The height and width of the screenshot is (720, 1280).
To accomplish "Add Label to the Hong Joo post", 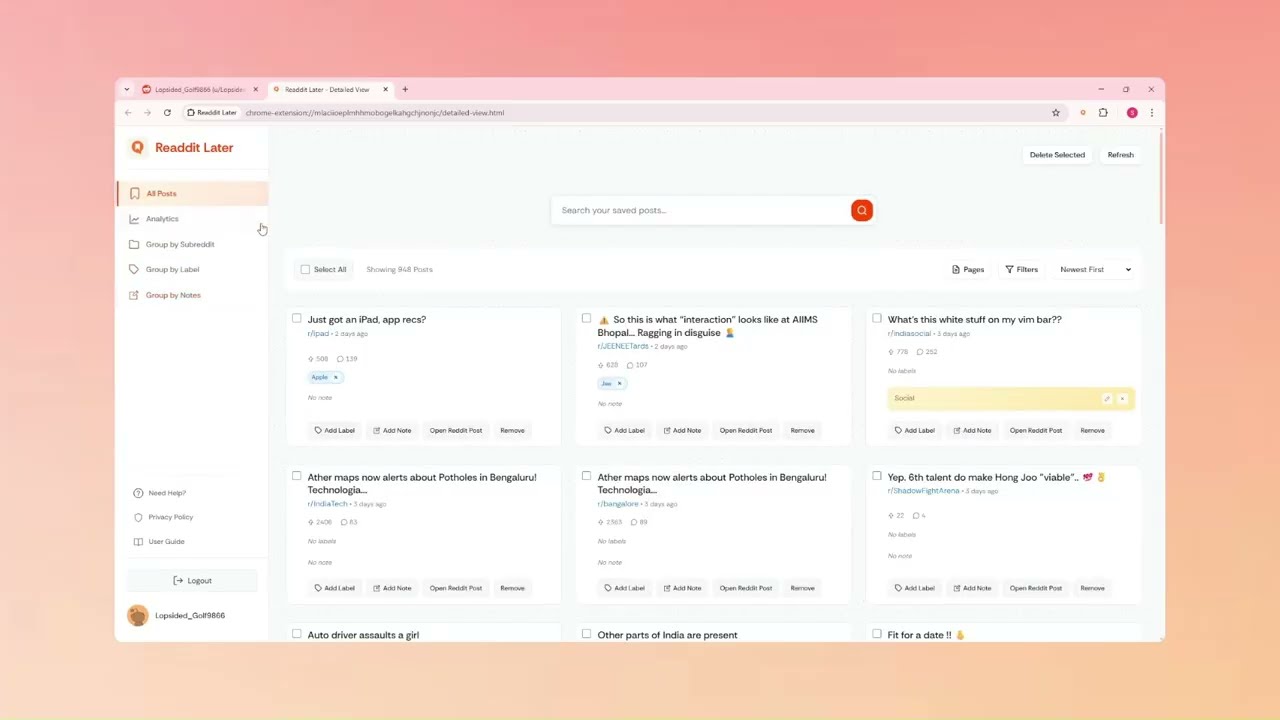I will pos(914,588).
